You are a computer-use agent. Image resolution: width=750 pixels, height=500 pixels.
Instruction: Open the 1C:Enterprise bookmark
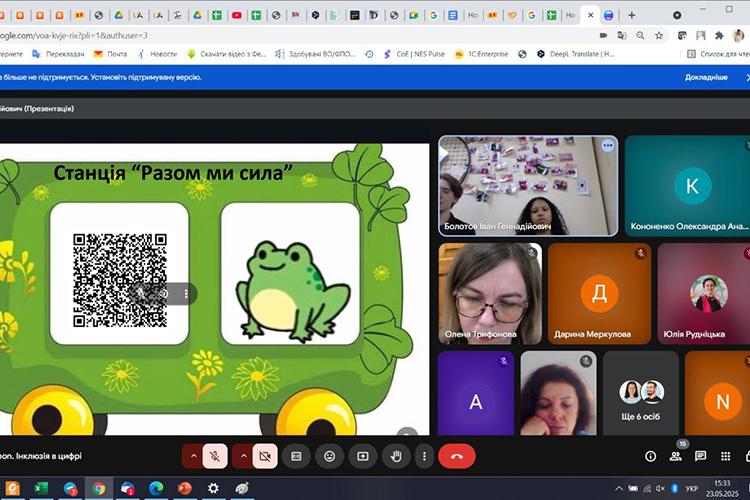[x=481, y=54]
